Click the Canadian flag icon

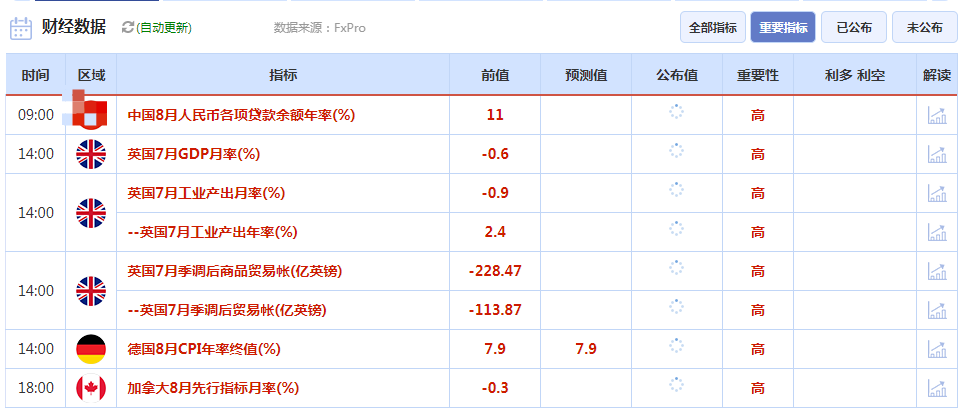91,388
